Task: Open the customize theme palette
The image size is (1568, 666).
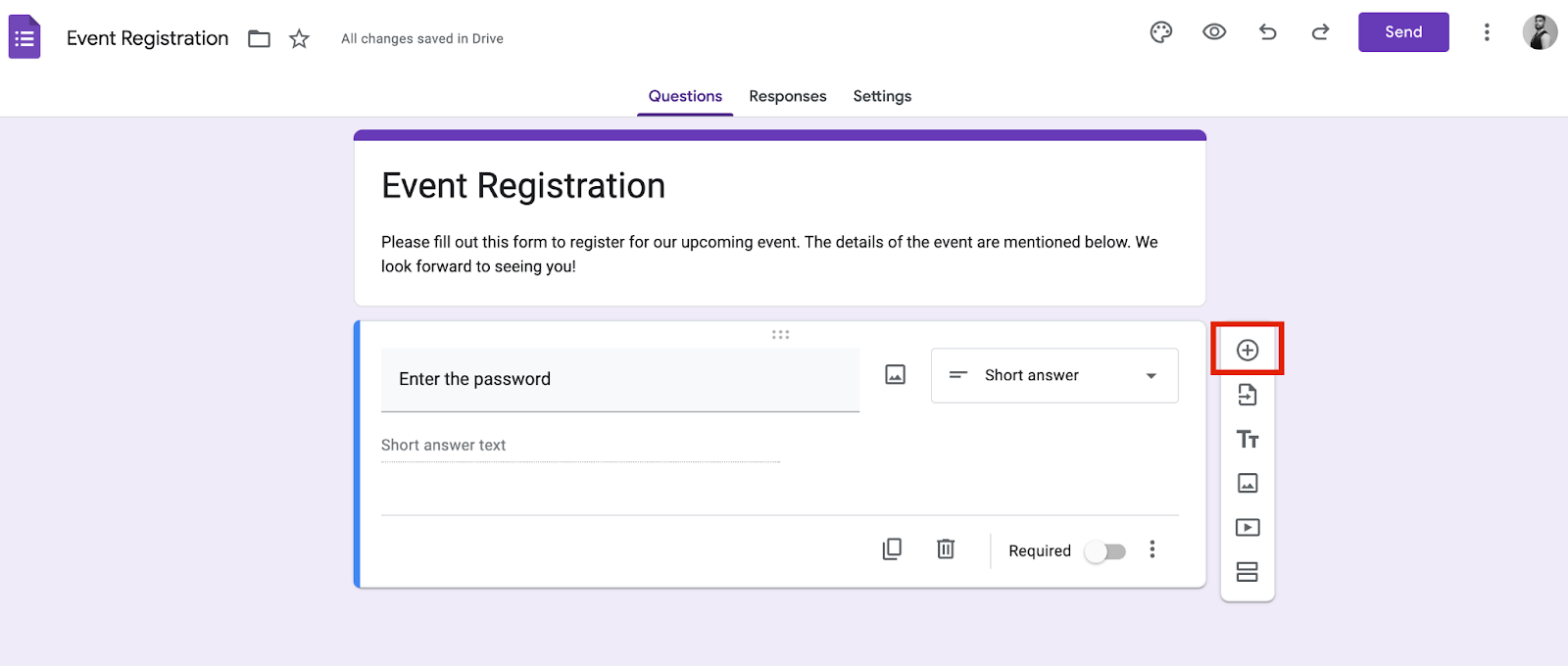Action: pos(1161,32)
